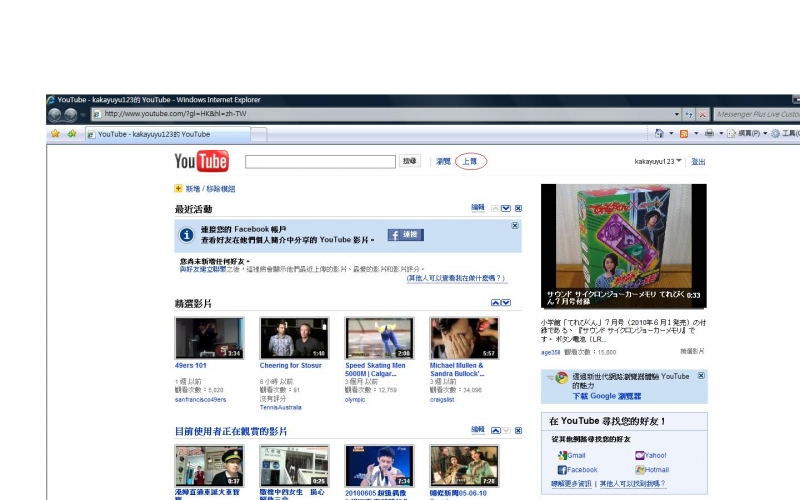The width and height of the screenshot is (800, 500).
Task: Click the yellow plus add module icon
Action: [x=178, y=189]
